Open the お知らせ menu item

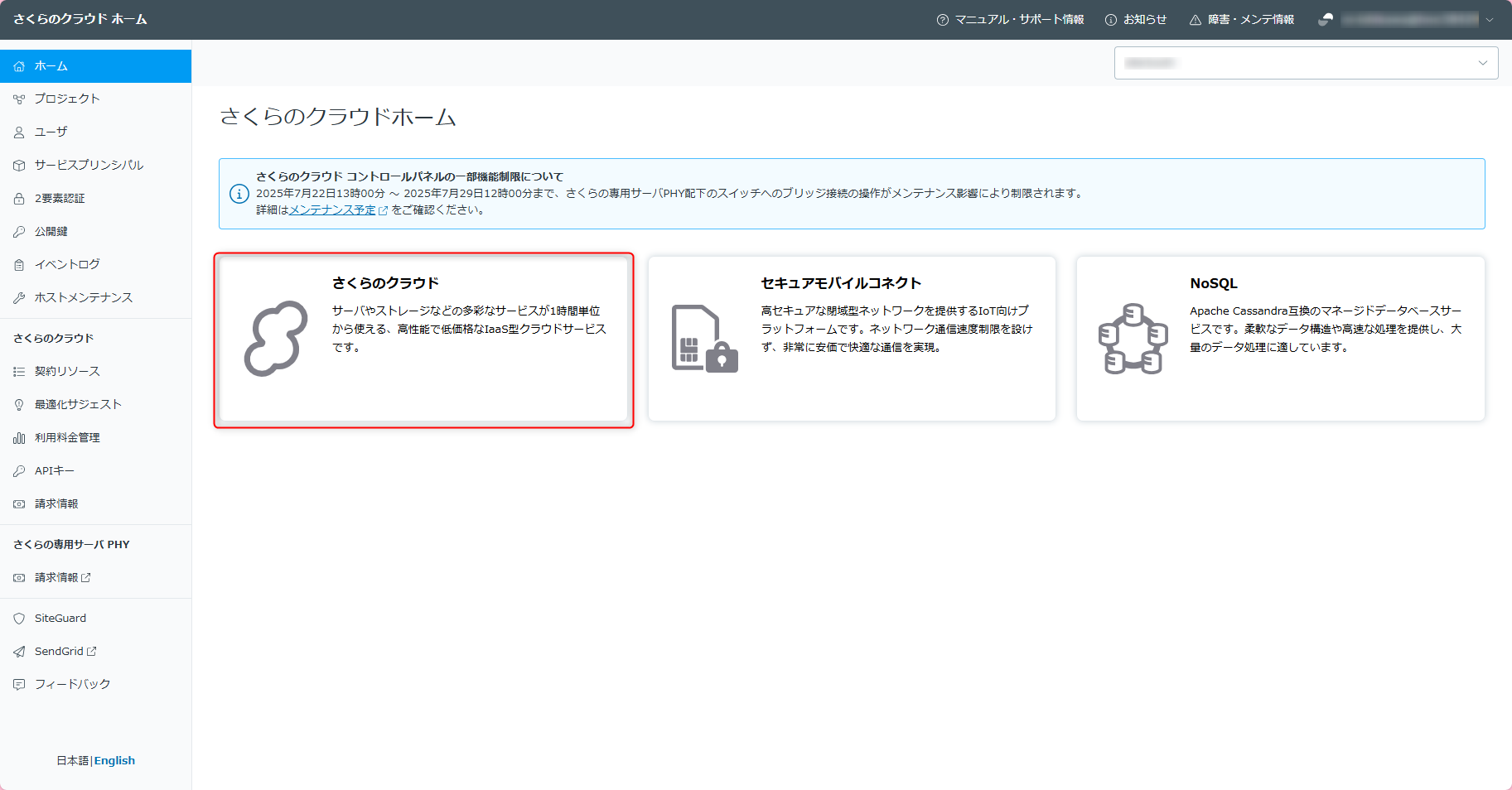[1136, 18]
